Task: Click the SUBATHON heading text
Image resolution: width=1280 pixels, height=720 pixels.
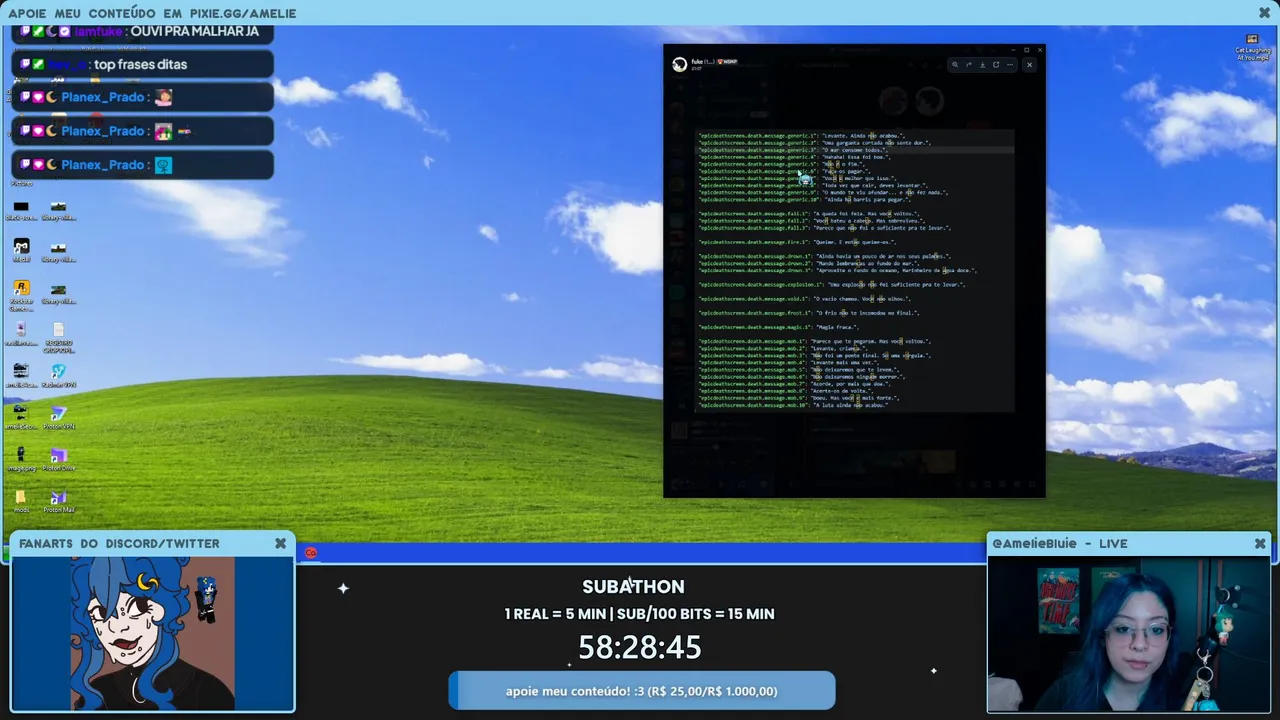Action: (634, 587)
